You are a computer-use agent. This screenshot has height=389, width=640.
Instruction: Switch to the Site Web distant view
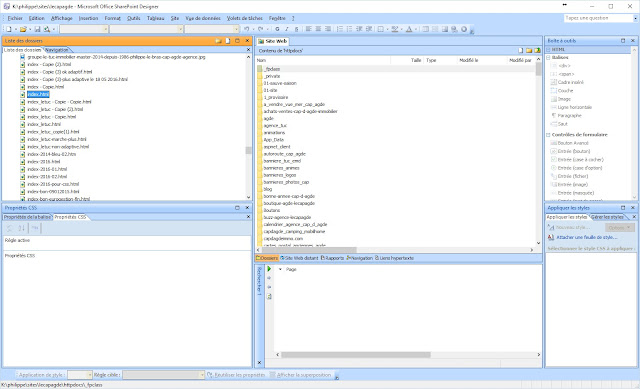(x=299, y=258)
